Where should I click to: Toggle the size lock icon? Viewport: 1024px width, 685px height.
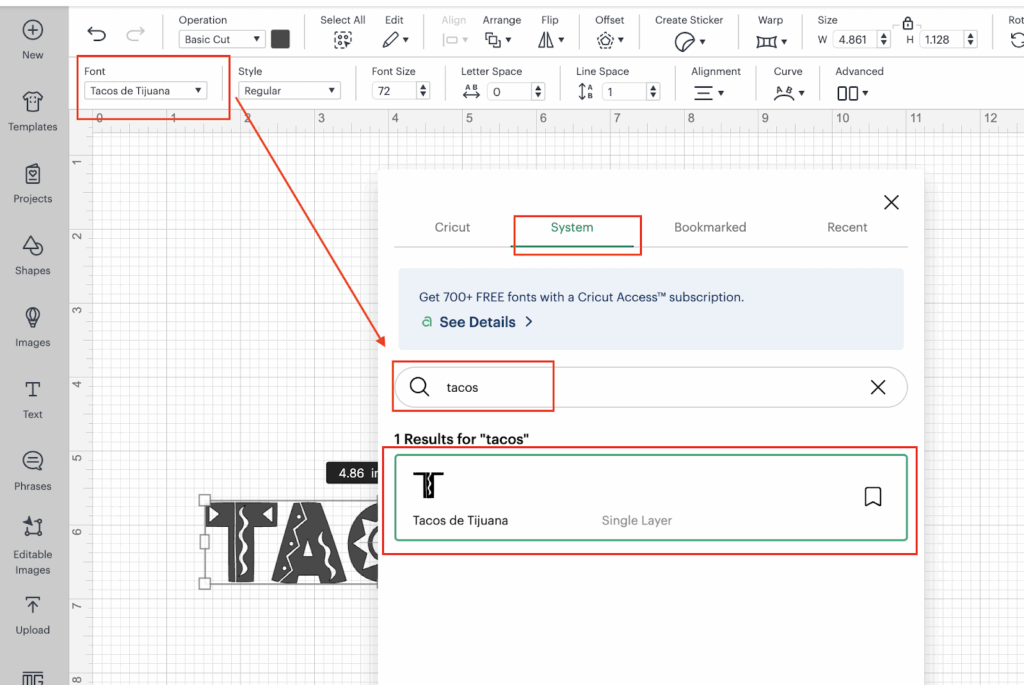(x=907, y=23)
